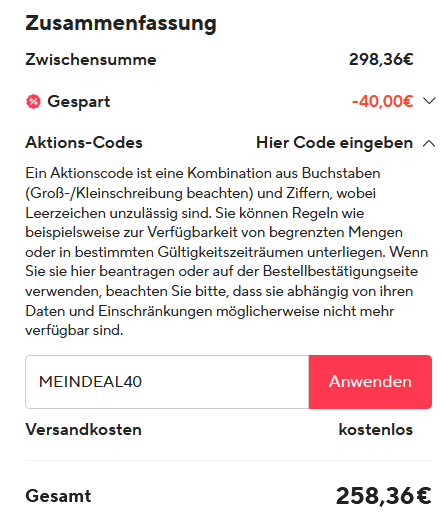Click the red percent discount badge icon
The height and width of the screenshot is (520, 443).
33,101
